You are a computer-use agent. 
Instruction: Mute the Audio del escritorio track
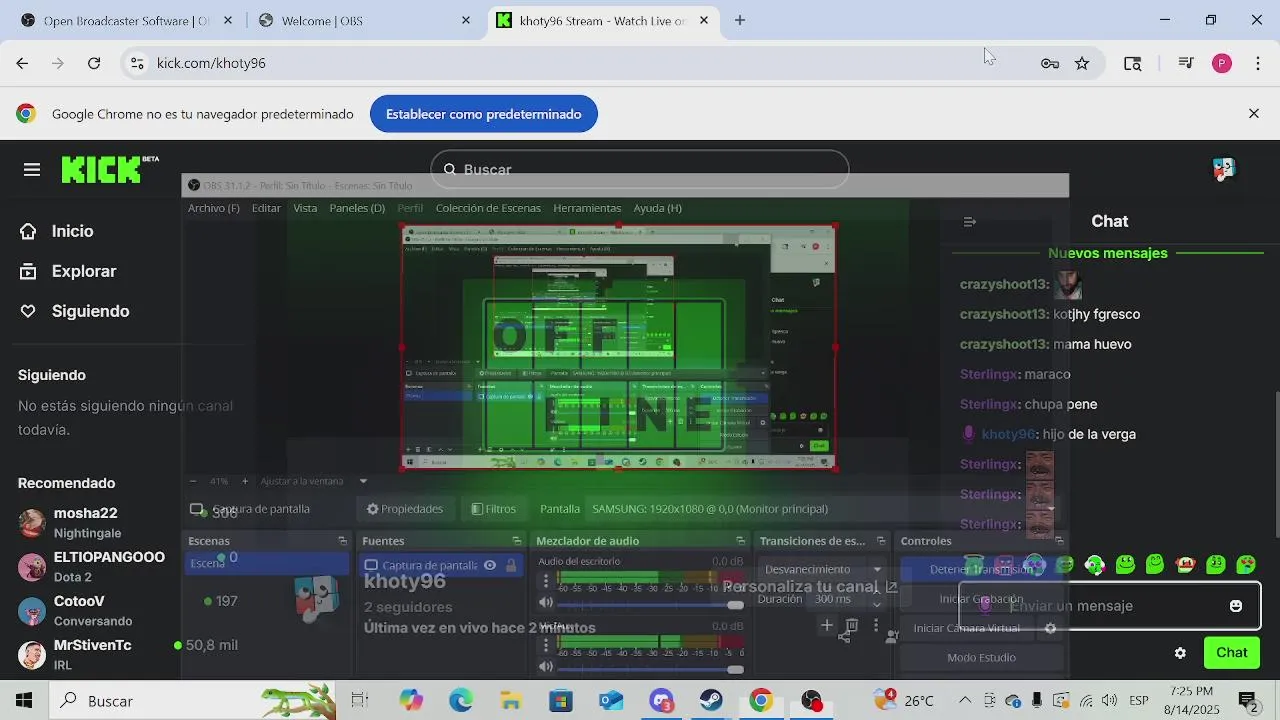[x=545, y=602]
